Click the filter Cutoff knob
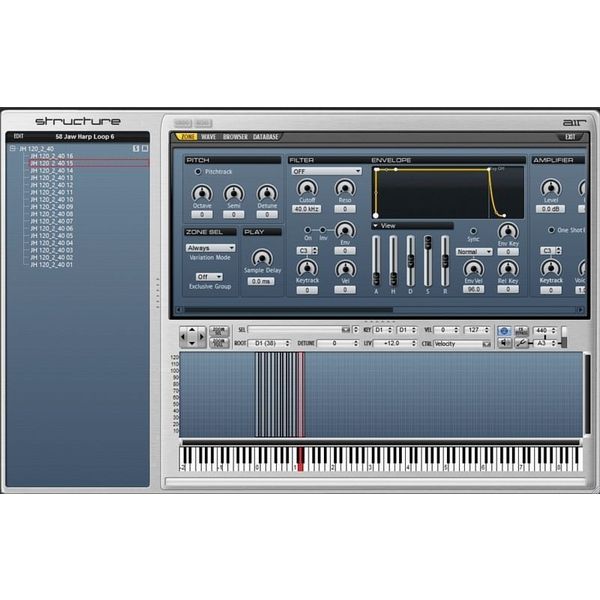 307,189
